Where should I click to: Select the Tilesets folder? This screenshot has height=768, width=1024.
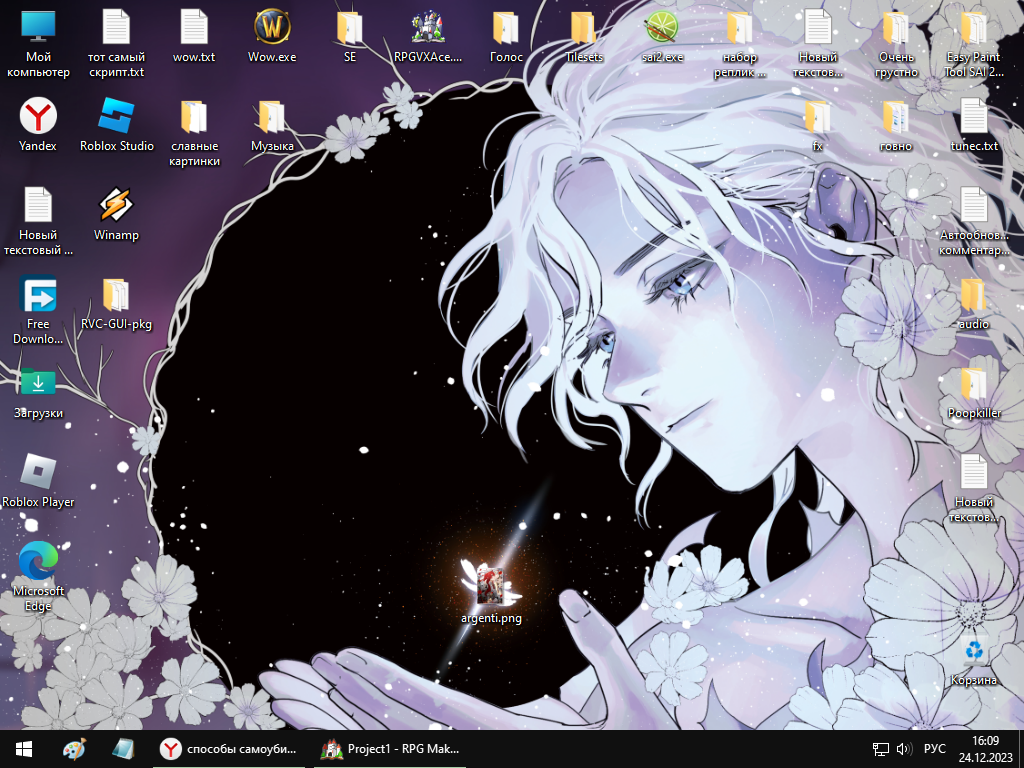[x=584, y=37]
